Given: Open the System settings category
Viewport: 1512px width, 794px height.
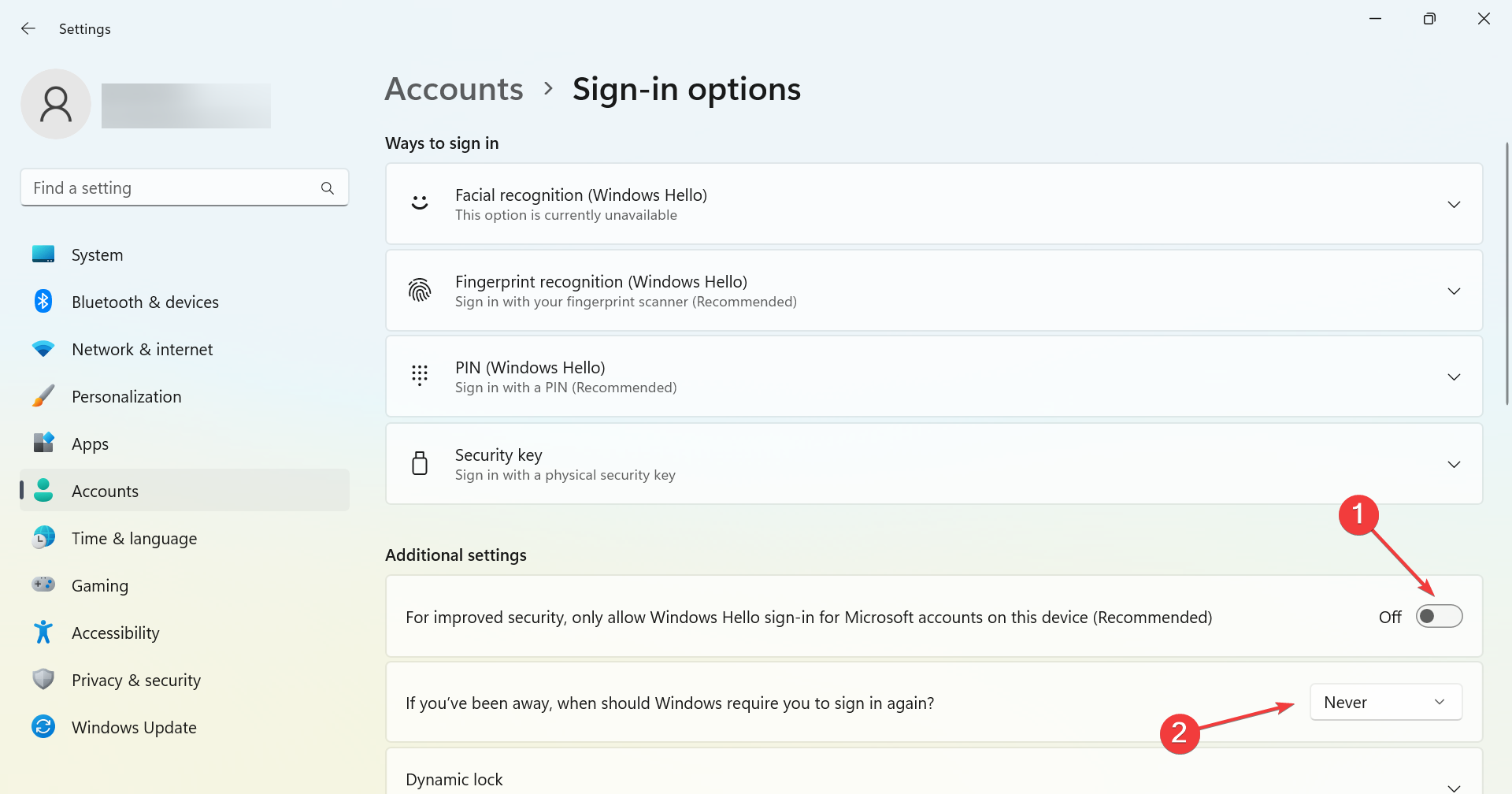Looking at the screenshot, I should click(97, 255).
